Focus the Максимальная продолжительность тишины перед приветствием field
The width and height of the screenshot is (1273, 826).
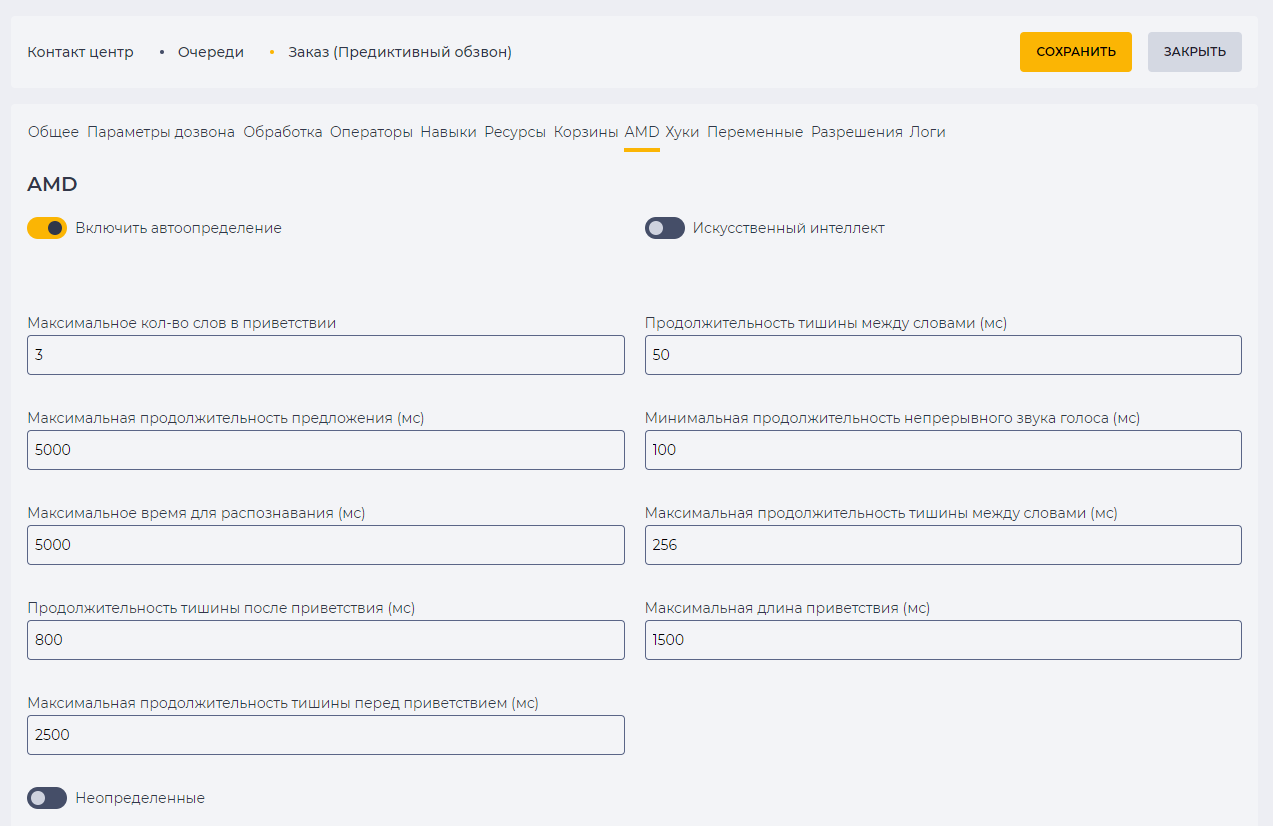[326, 735]
